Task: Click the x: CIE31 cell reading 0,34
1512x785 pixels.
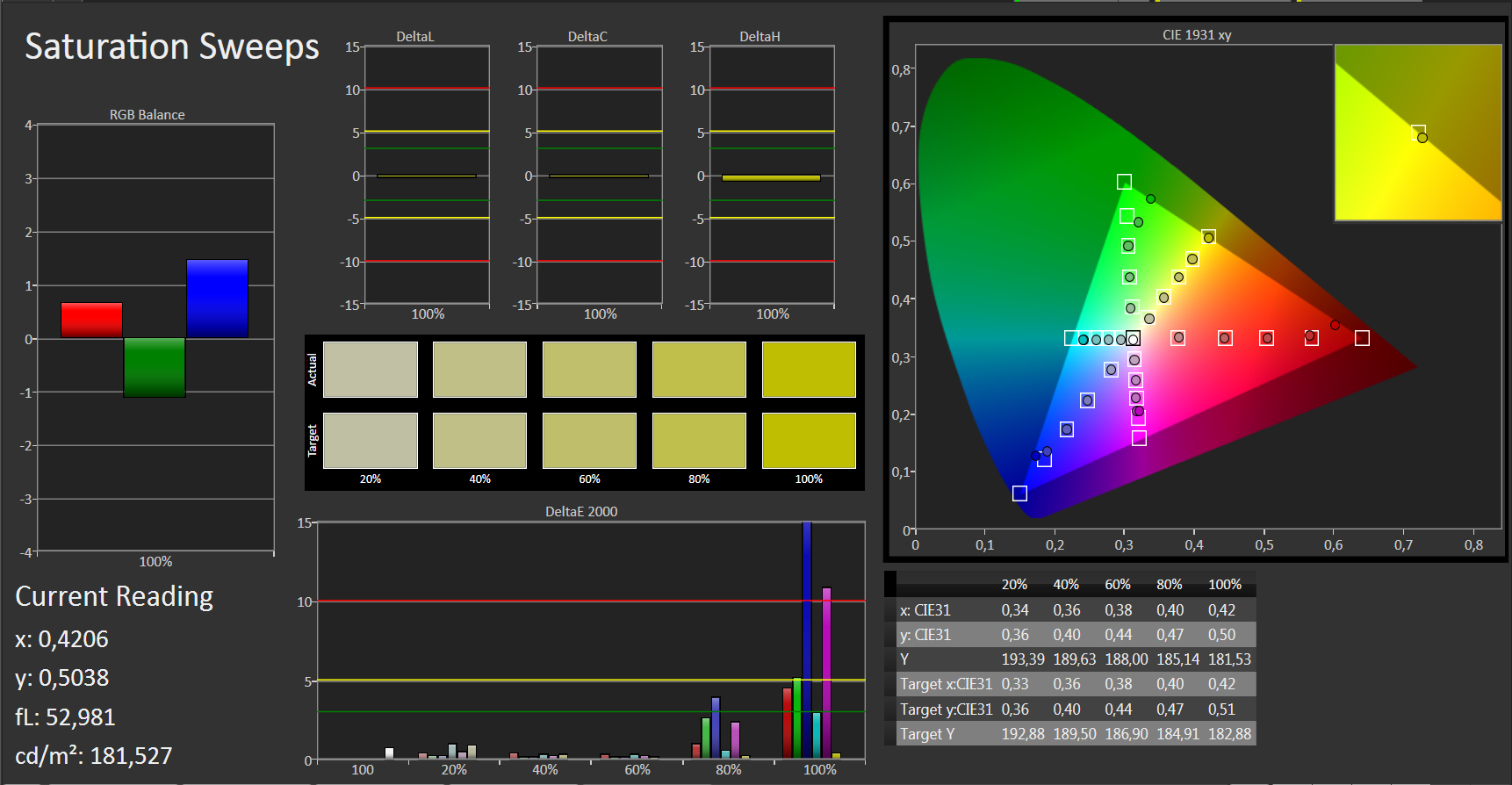Action: point(1015,609)
